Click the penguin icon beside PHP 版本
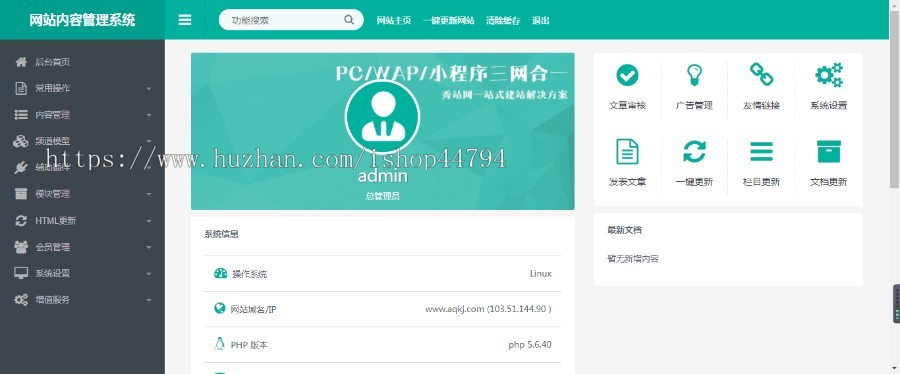 coord(219,344)
